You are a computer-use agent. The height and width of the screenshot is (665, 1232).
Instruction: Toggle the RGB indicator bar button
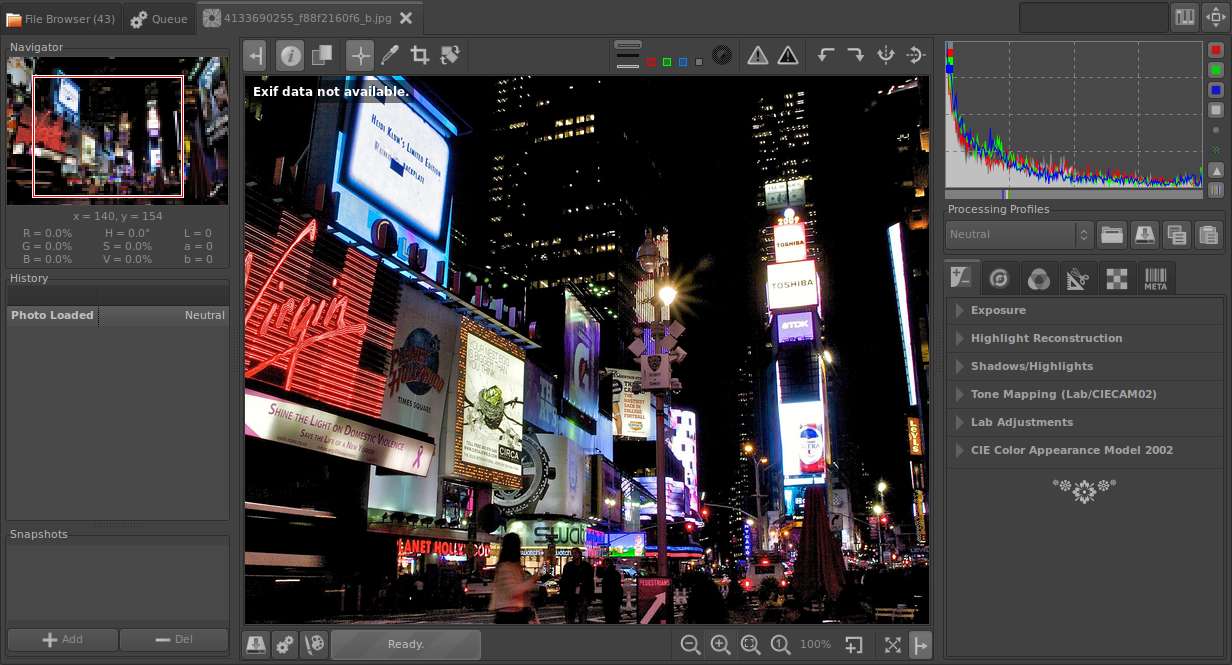(1216, 190)
